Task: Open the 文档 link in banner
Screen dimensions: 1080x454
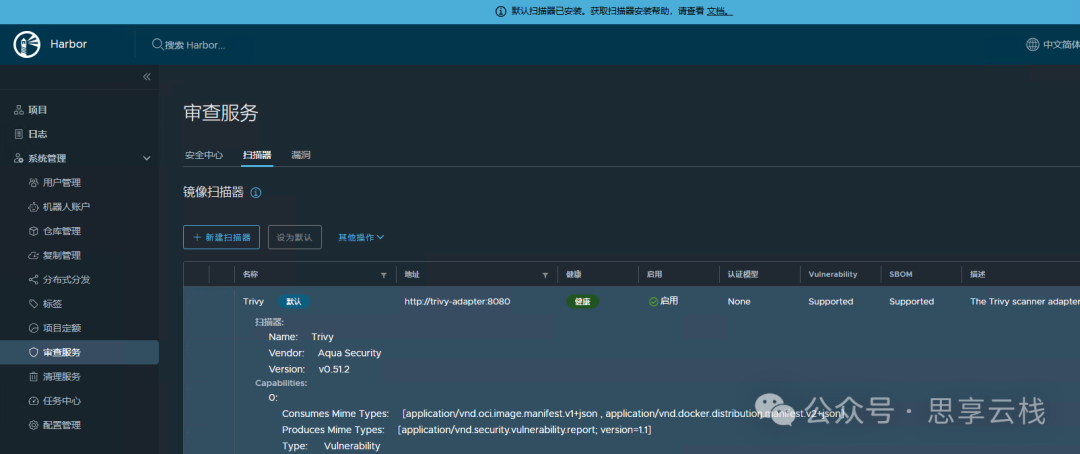Action: coord(719,12)
